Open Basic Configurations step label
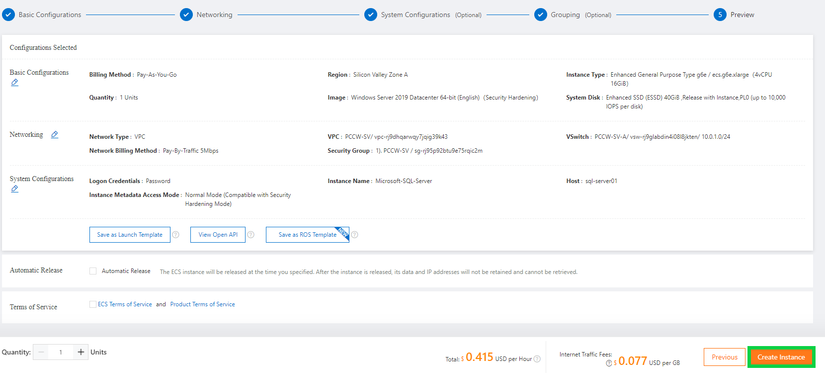Screen dimensions: 825x377 (50, 15)
